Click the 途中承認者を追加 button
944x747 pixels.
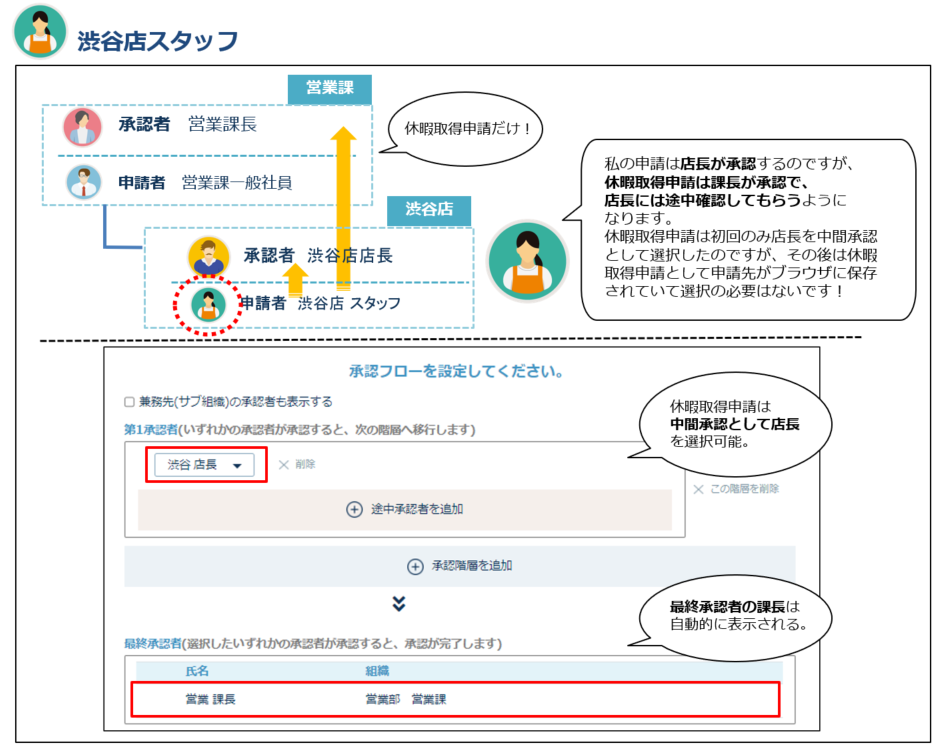[405, 509]
